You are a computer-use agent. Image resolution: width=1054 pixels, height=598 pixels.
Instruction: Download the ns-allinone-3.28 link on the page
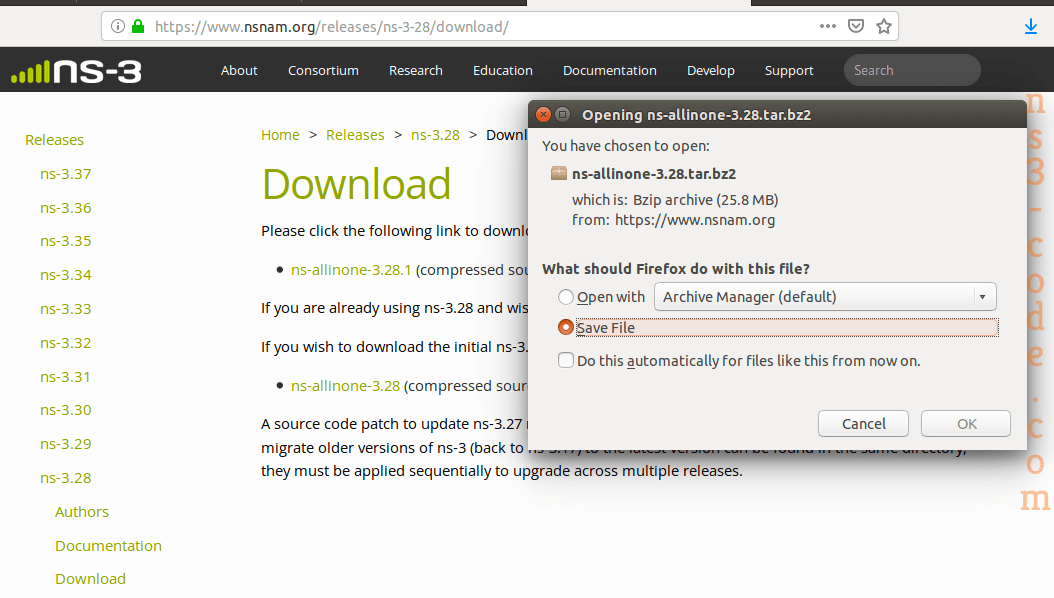pyautogui.click(x=345, y=386)
